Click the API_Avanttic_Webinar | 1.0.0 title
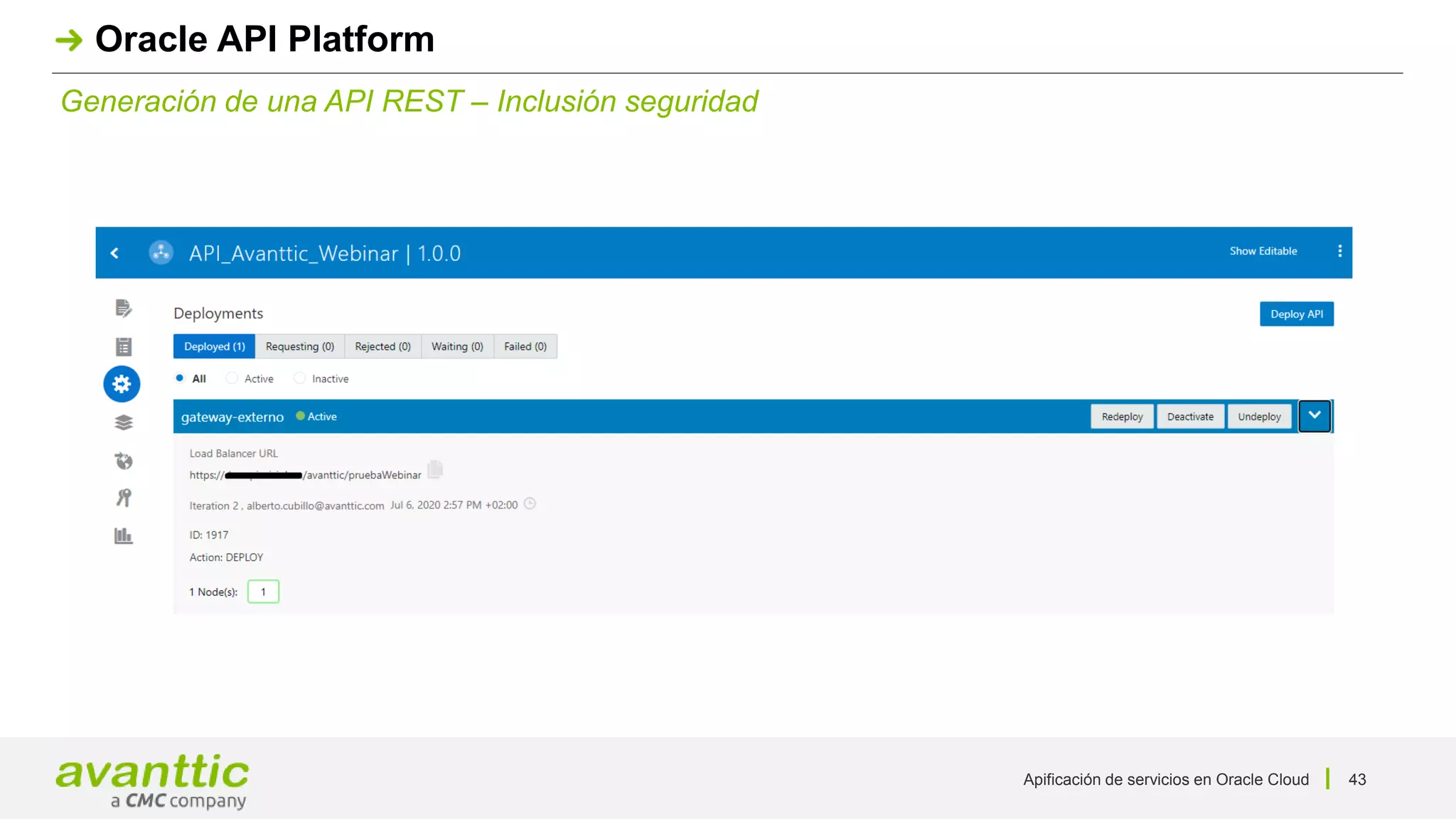The width and height of the screenshot is (1456, 819). [325, 253]
